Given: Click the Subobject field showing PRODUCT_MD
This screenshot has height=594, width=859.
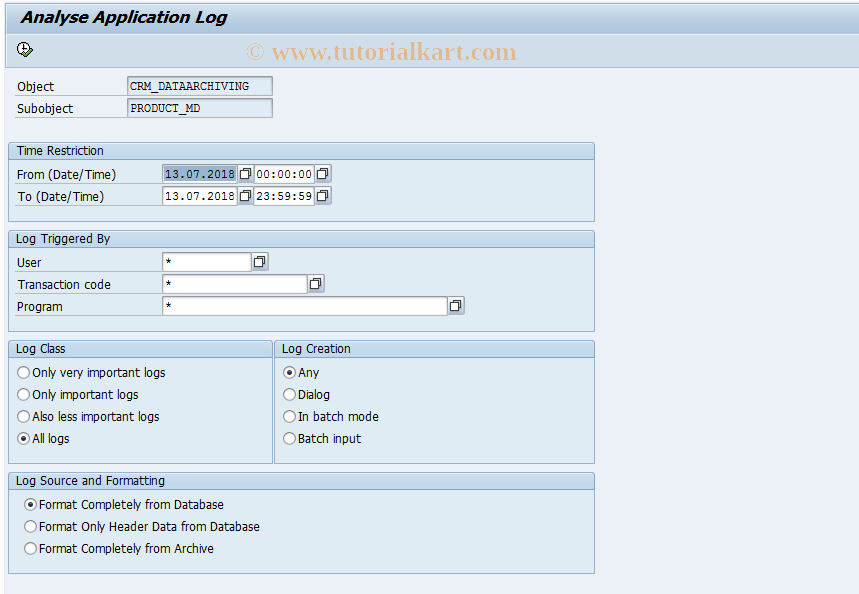Looking at the screenshot, I should (x=198, y=107).
